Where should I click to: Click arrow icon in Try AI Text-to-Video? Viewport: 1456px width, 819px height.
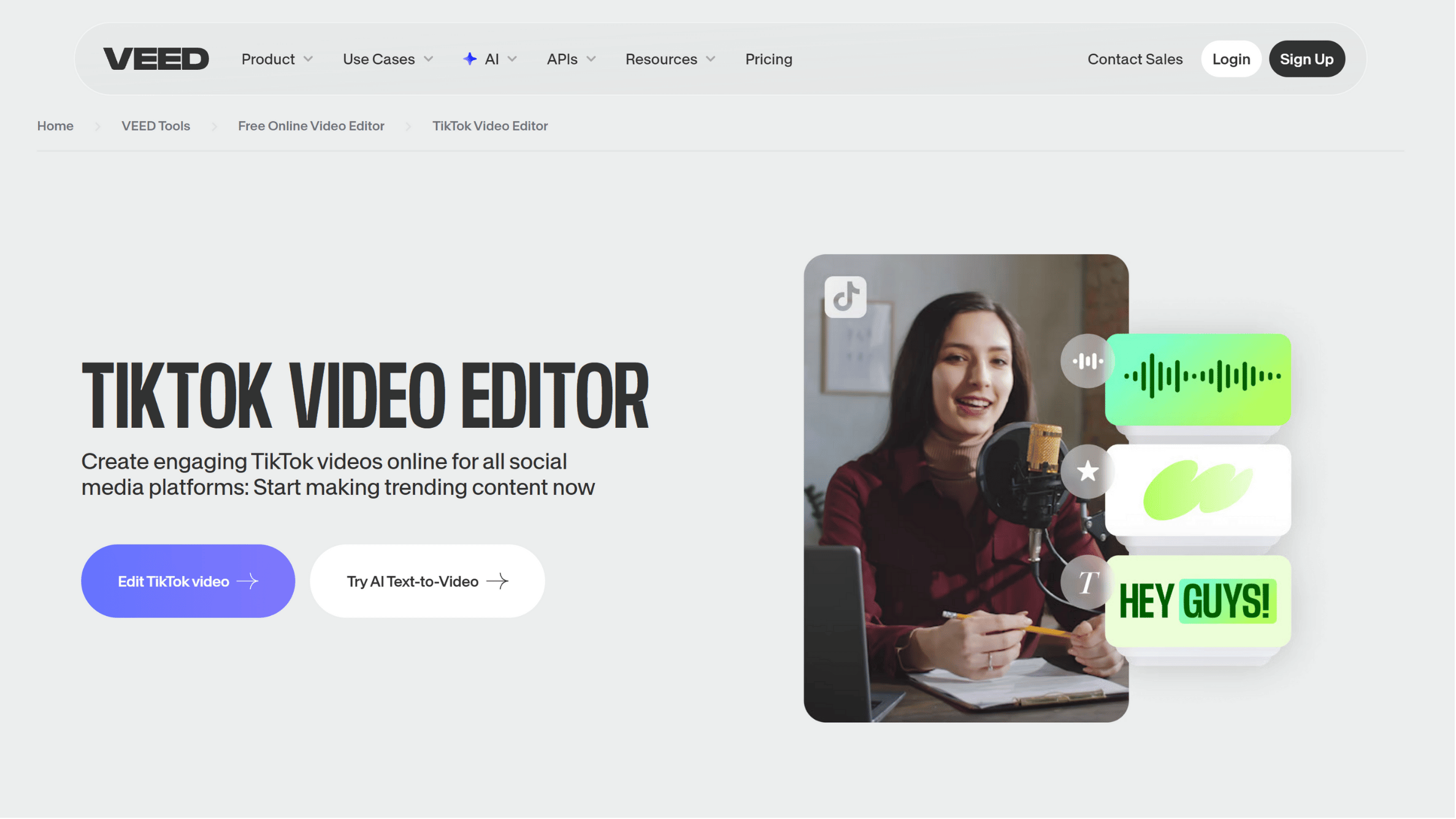coord(497,582)
